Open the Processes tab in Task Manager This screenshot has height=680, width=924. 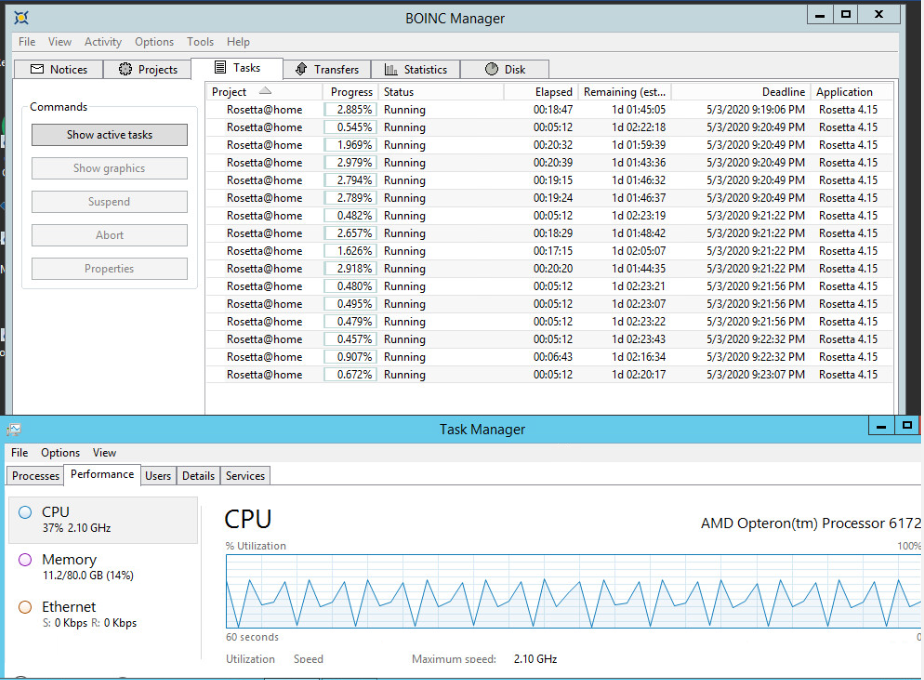(36, 476)
